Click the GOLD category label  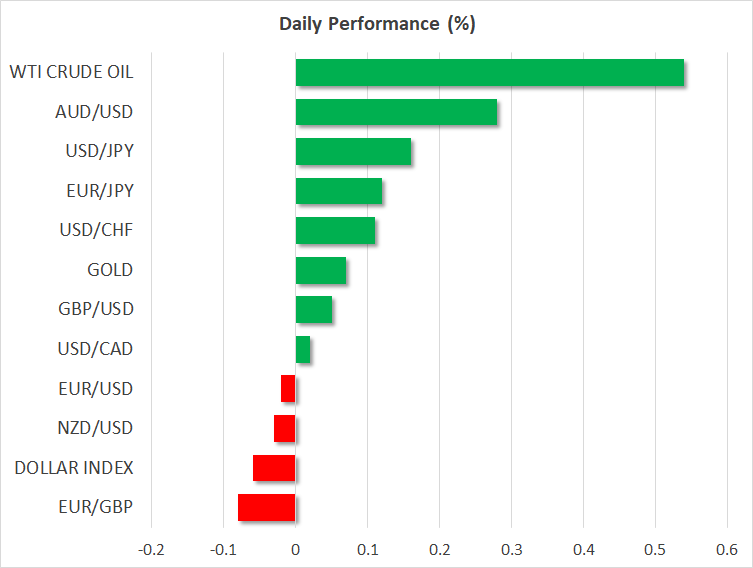(x=110, y=270)
